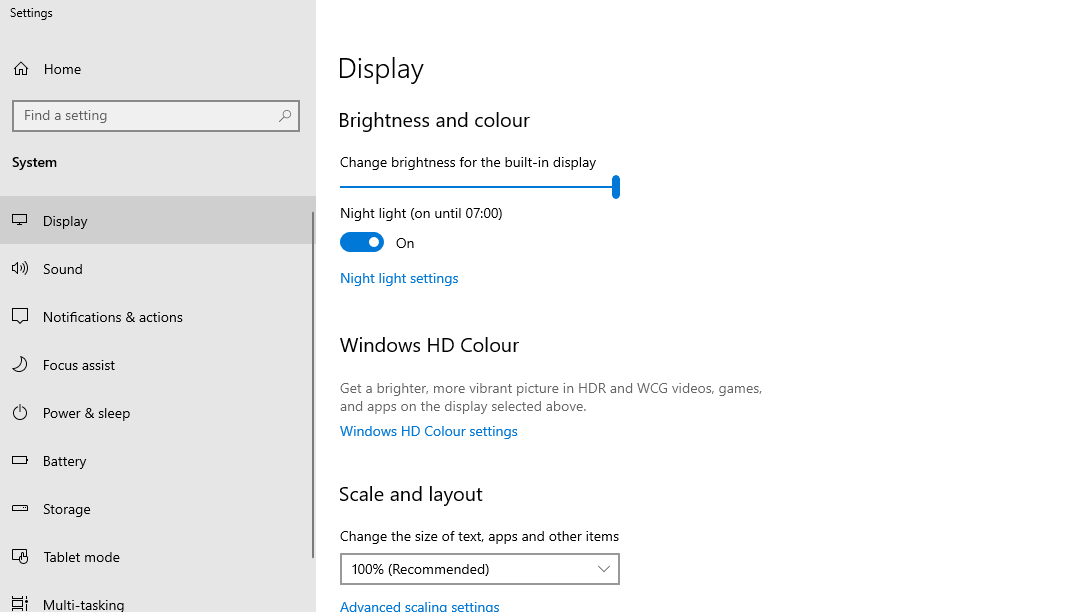
Task: Click the Notifications & actions icon
Action: tap(20, 316)
